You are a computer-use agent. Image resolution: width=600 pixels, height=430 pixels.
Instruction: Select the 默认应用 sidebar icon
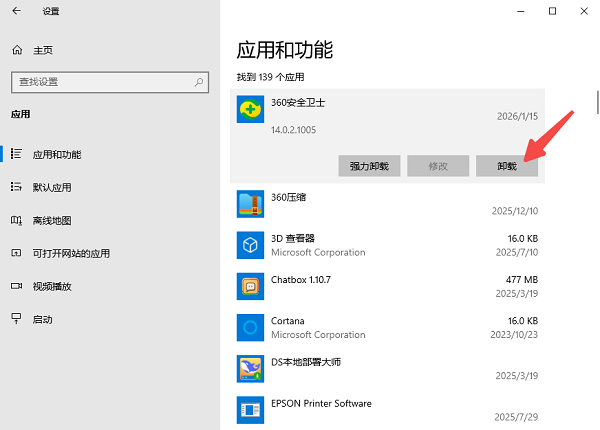16,187
